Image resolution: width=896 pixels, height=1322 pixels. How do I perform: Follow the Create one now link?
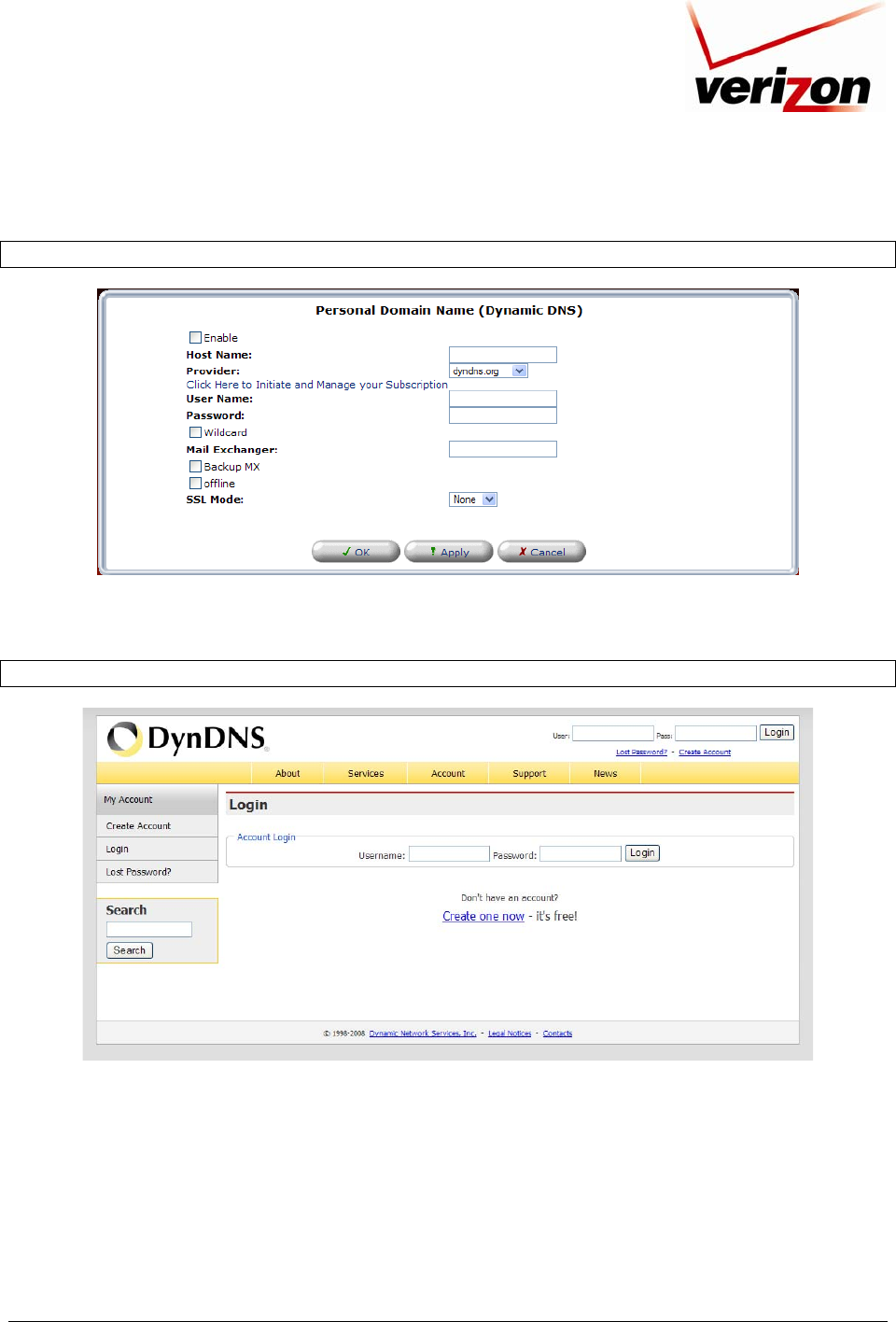483,917
